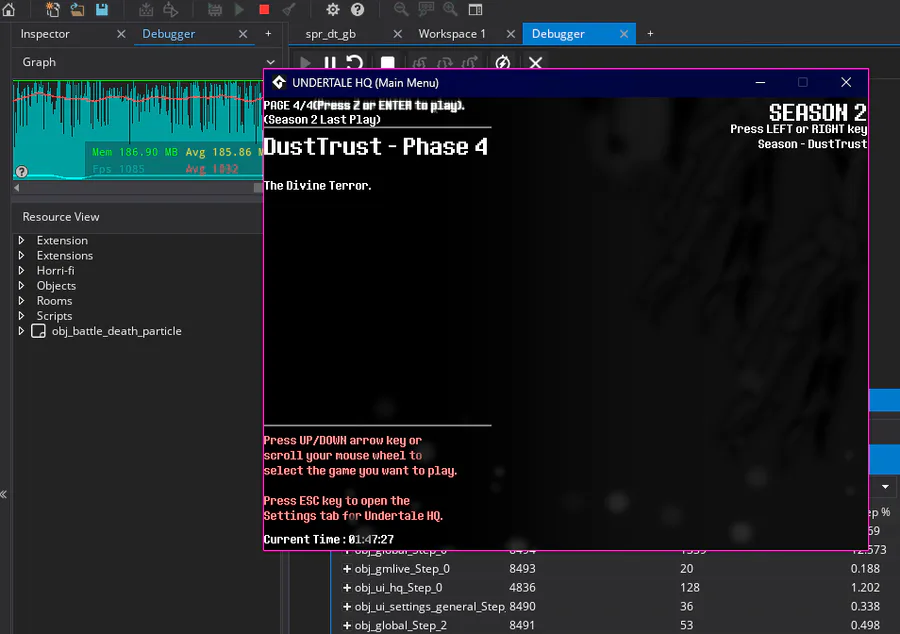Close the spr_dt_gb tab

[x=397, y=34]
